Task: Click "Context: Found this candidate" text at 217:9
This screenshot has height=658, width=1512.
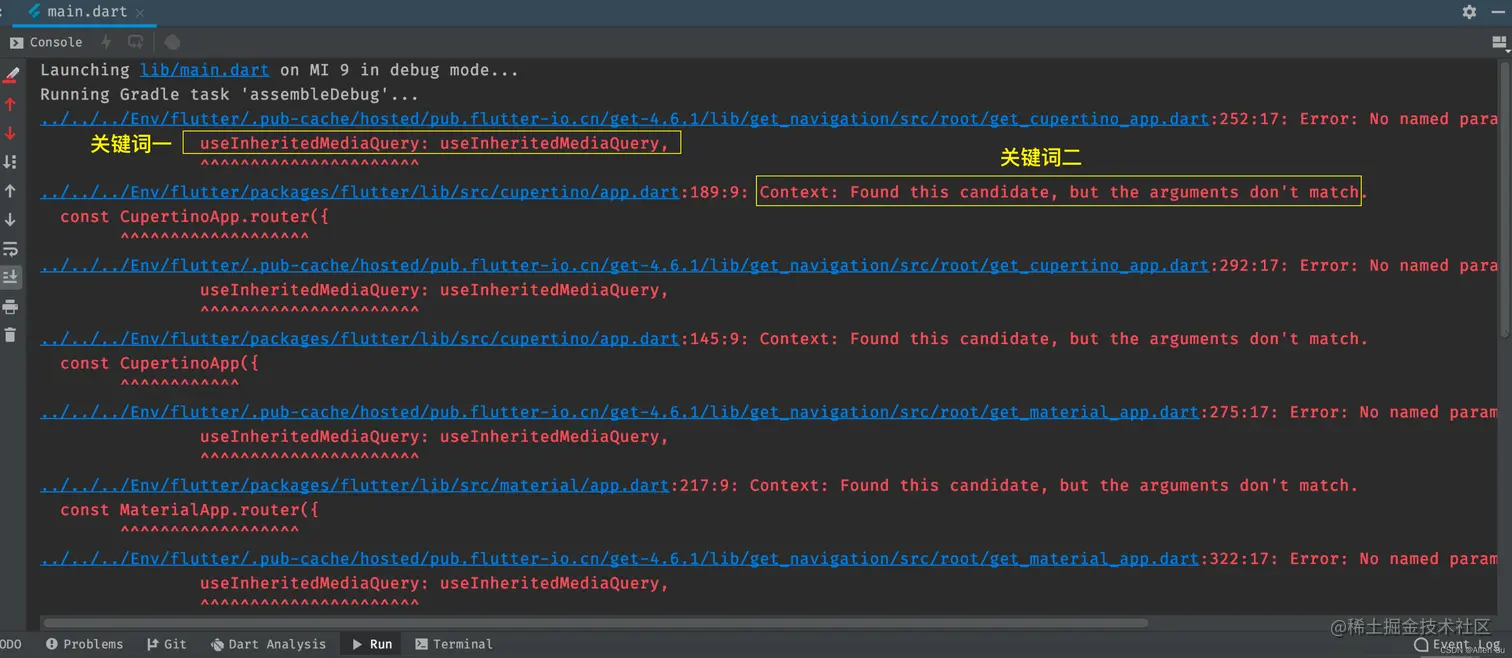Action: (x=894, y=485)
